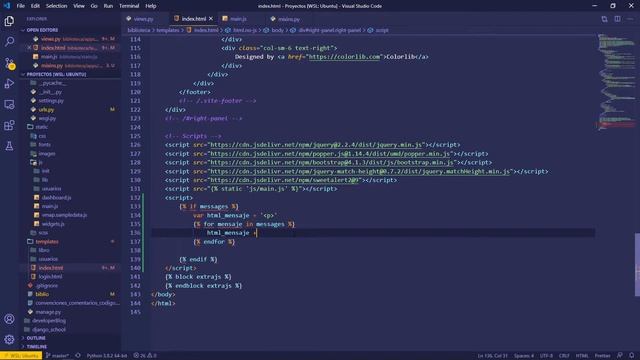The image size is (640, 360).
Task: Click the open changes icon in editor toolbar
Action: (x=604, y=19)
